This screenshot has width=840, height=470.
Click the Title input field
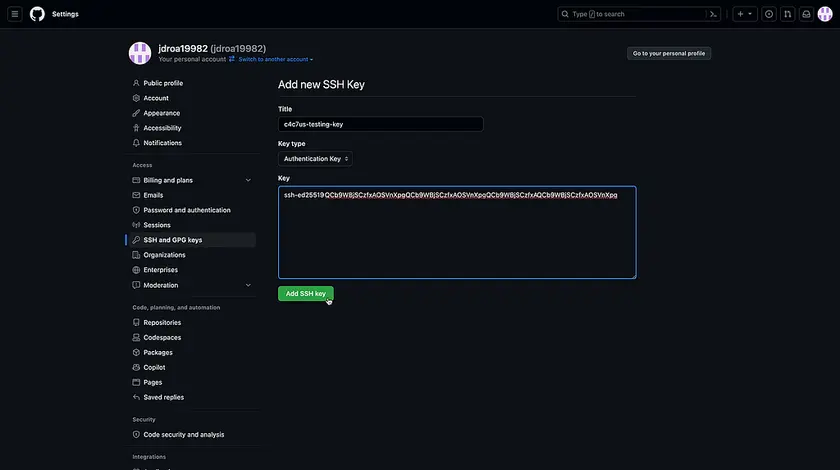click(380, 124)
